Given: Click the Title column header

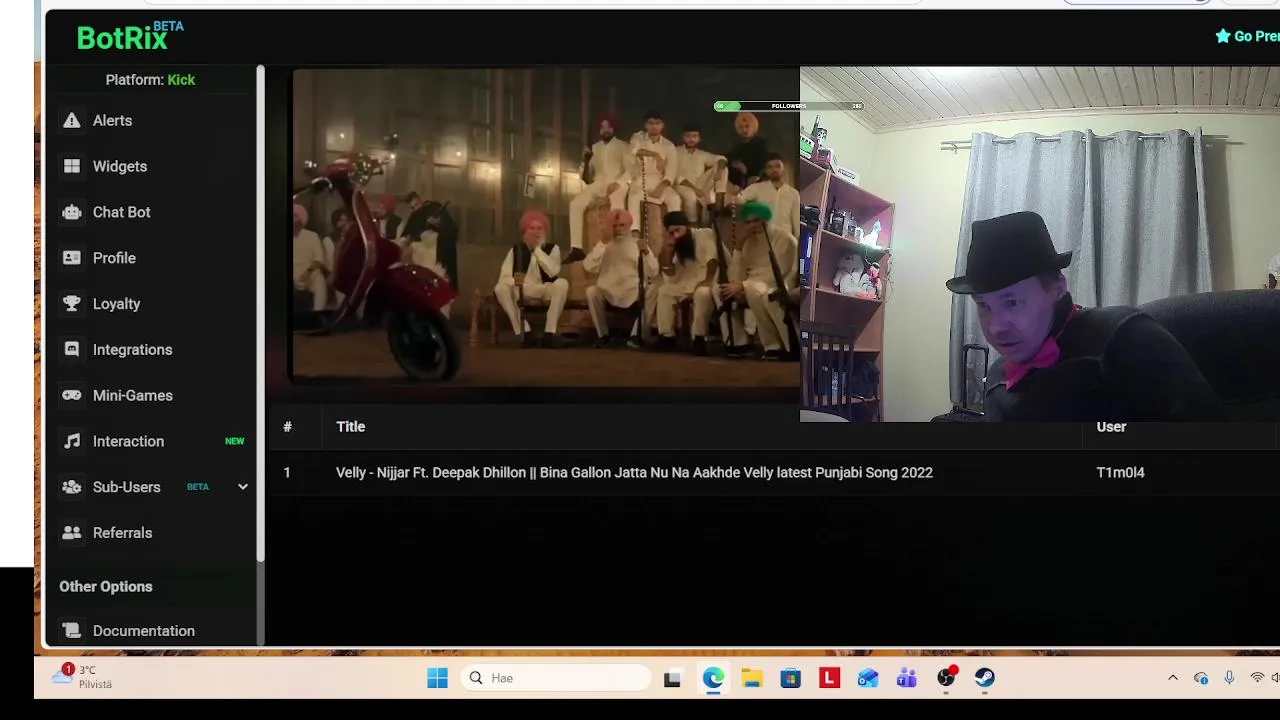Looking at the screenshot, I should point(350,427).
